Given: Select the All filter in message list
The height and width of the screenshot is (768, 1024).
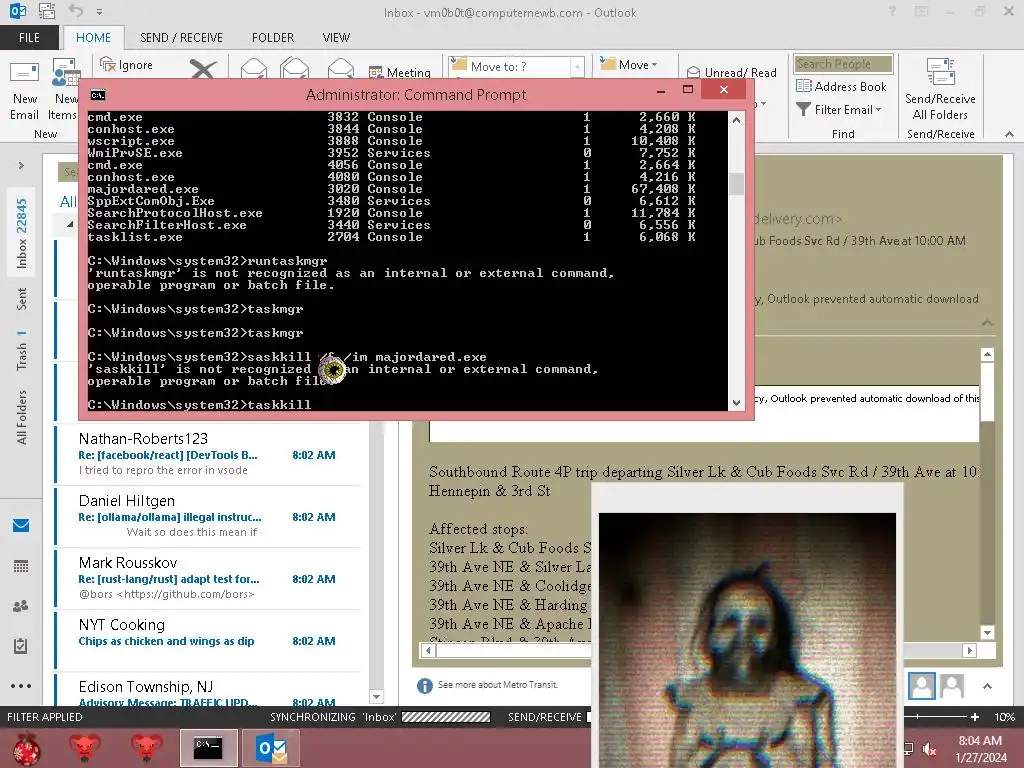Looking at the screenshot, I should click(x=68, y=201).
